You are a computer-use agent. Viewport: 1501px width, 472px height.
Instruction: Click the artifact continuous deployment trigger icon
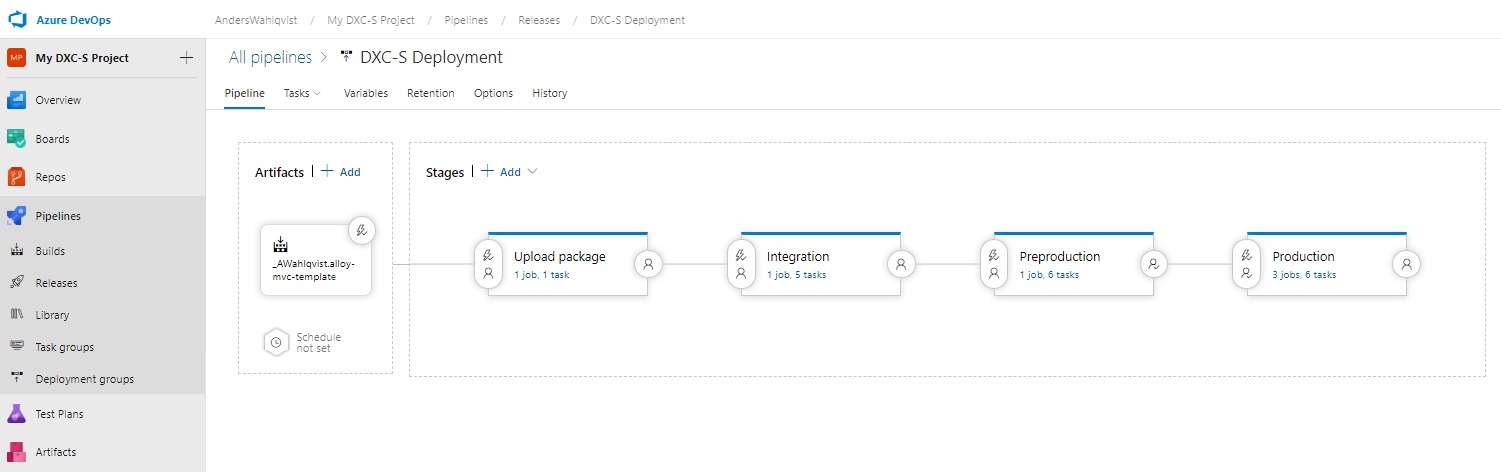(362, 230)
